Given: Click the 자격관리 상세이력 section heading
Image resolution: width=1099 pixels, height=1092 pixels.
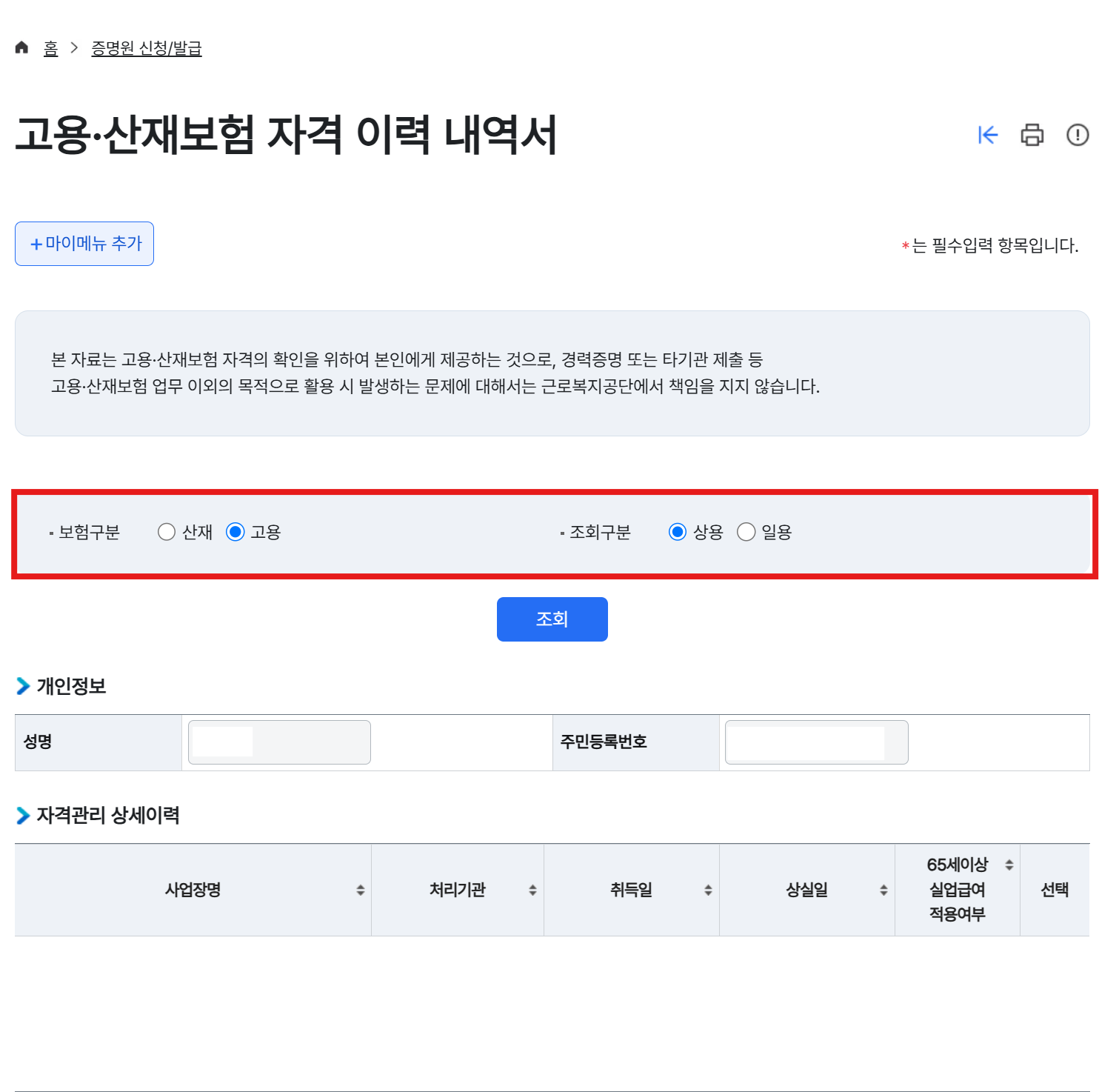Looking at the screenshot, I should tap(108, 815).
